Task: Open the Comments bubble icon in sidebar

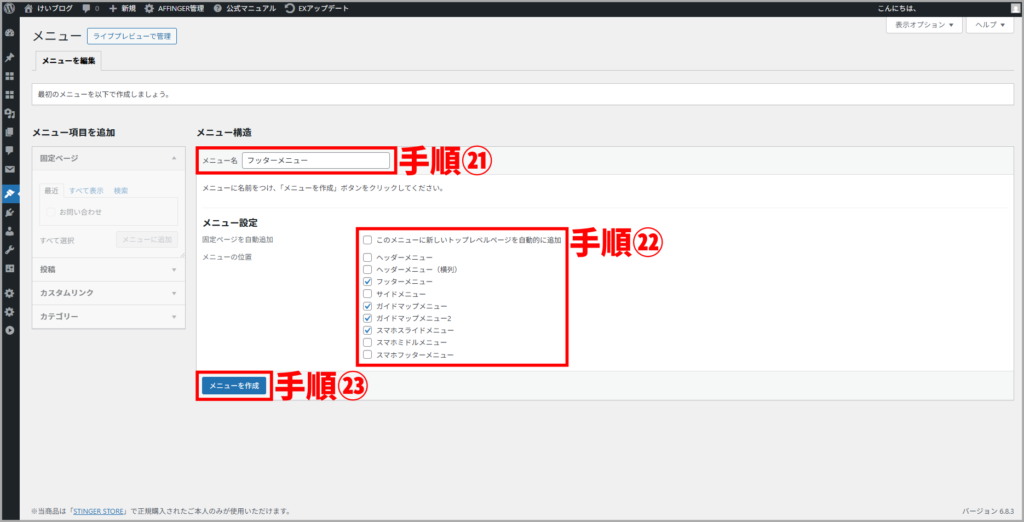Action: tap(9, 150)
